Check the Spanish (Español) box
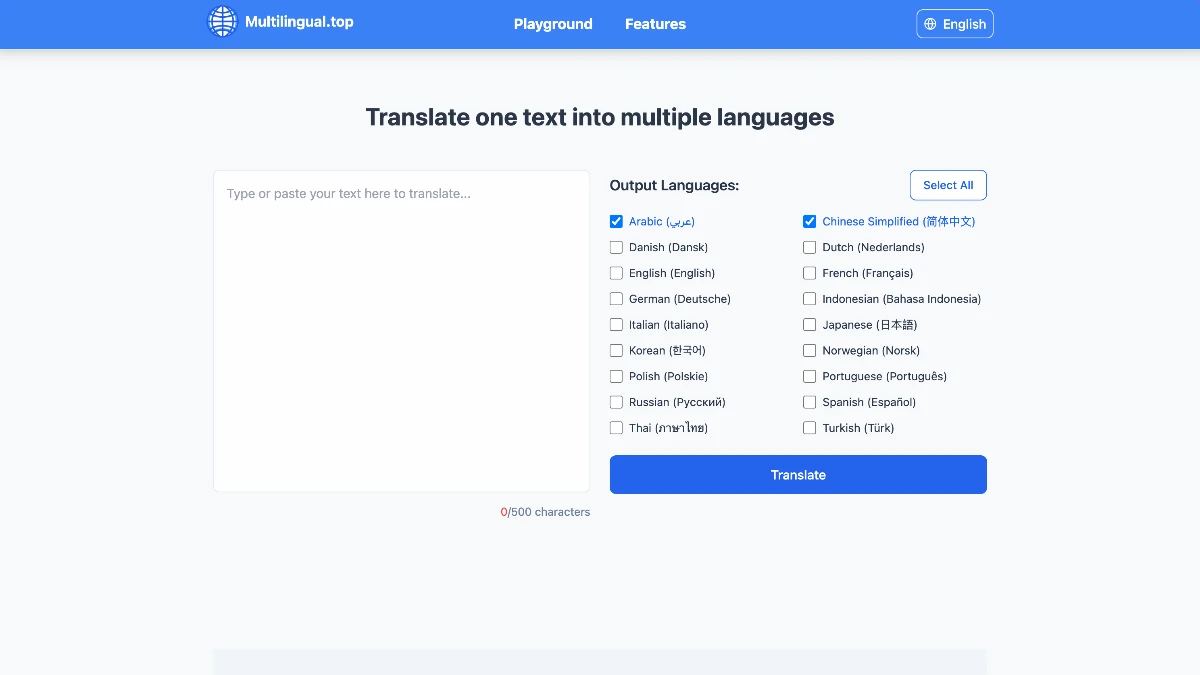This screenshot has width=1200, height=675. click(809, 401)
